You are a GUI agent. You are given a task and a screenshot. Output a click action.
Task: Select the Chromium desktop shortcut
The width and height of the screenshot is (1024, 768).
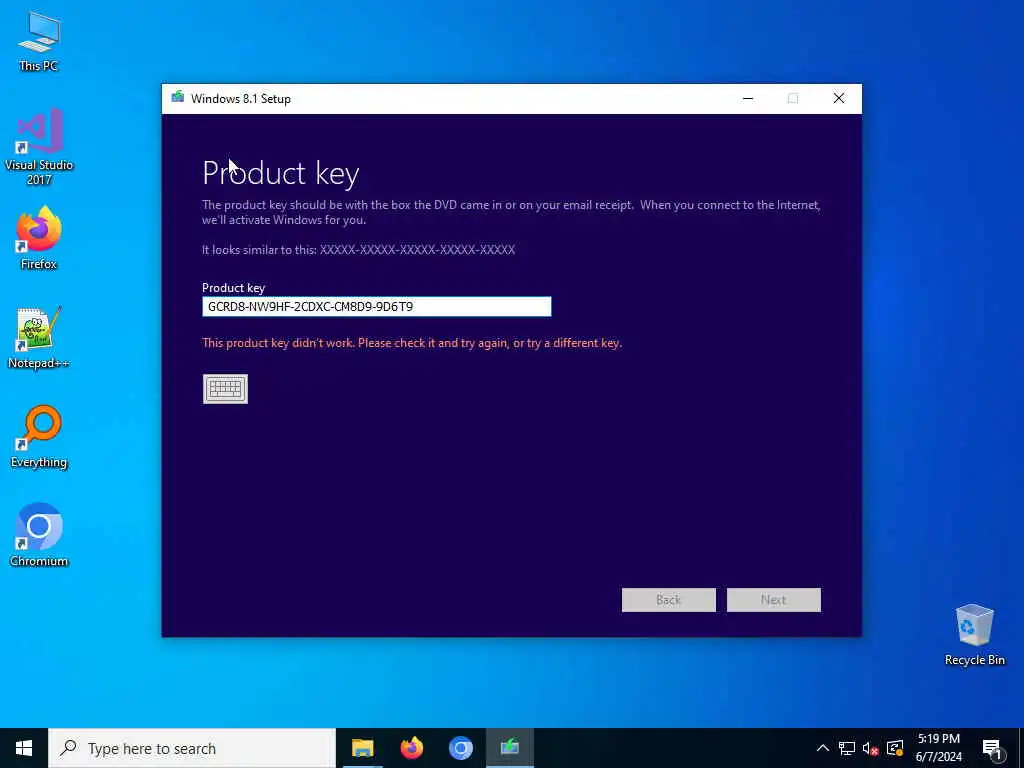[39, 535]
